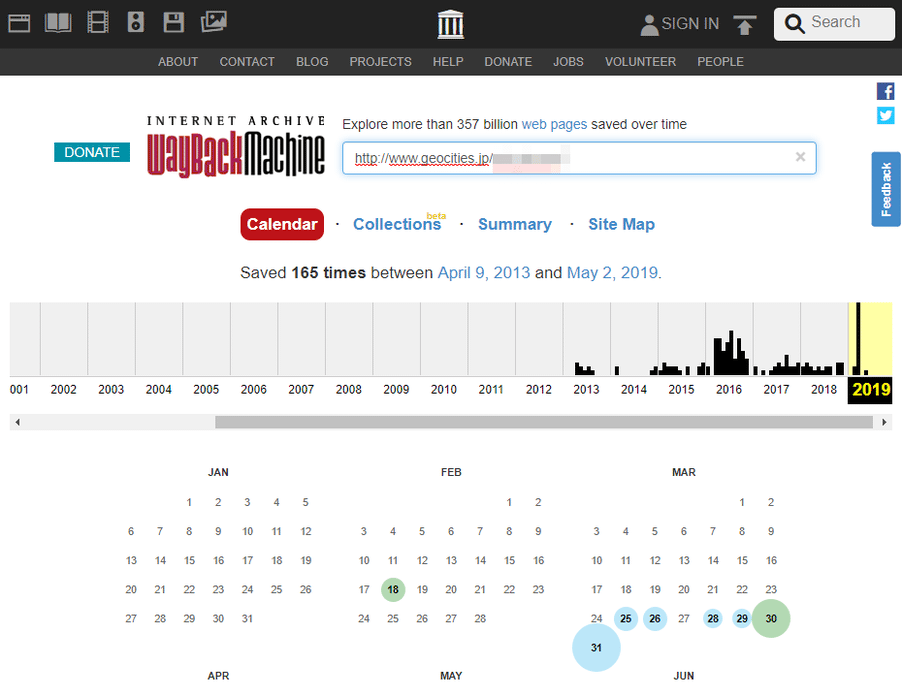Open the May 2, 2019 capture link

(x=612, y=273)
